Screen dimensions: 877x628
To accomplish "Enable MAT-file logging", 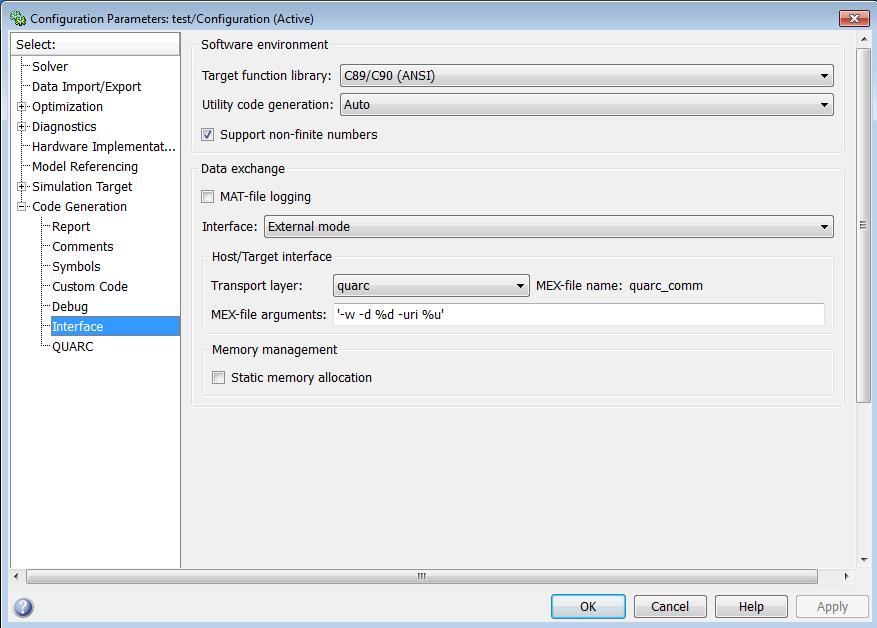I will [207, 196].
